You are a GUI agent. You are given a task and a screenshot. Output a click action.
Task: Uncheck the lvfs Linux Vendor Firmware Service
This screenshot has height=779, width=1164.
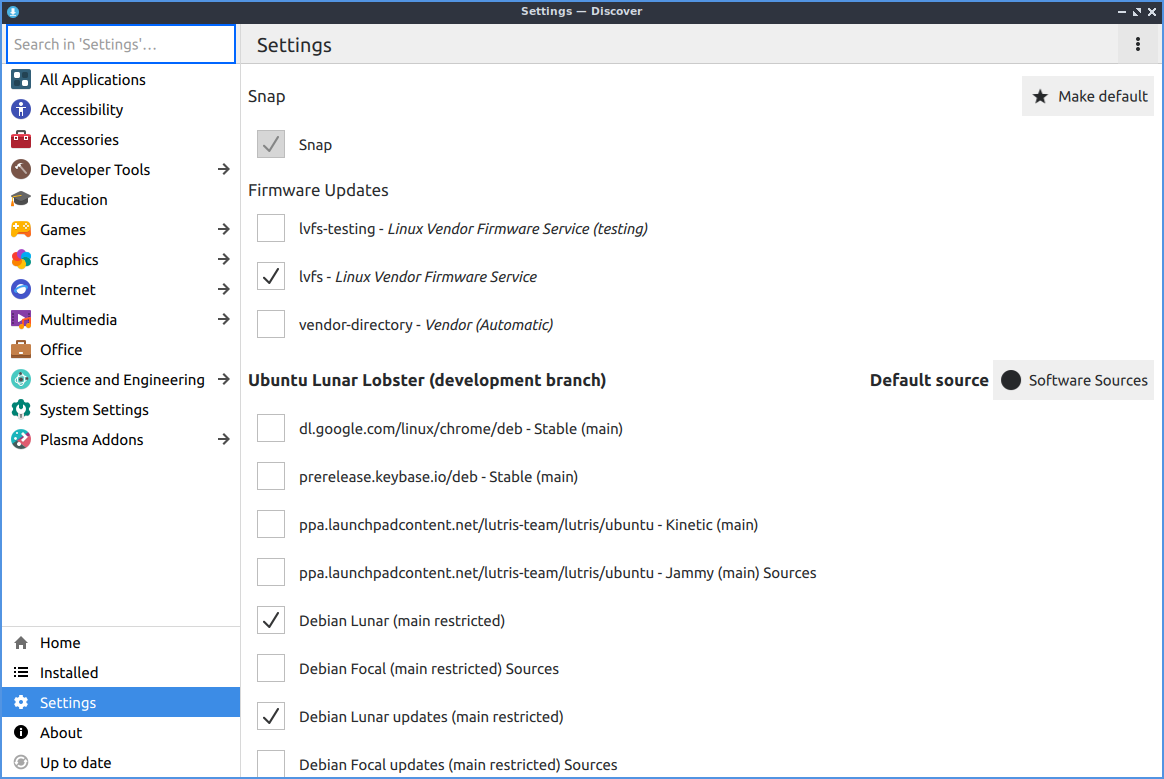tap(271, 276)
